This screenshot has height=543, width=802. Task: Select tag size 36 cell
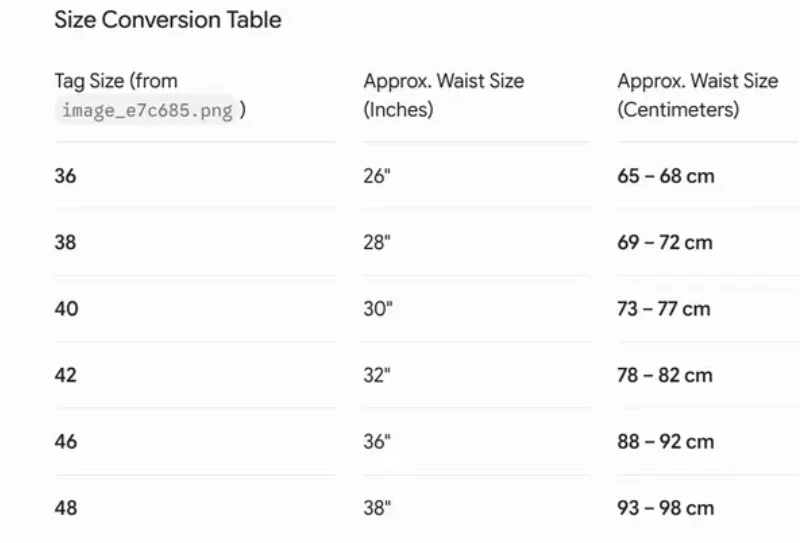65,176
